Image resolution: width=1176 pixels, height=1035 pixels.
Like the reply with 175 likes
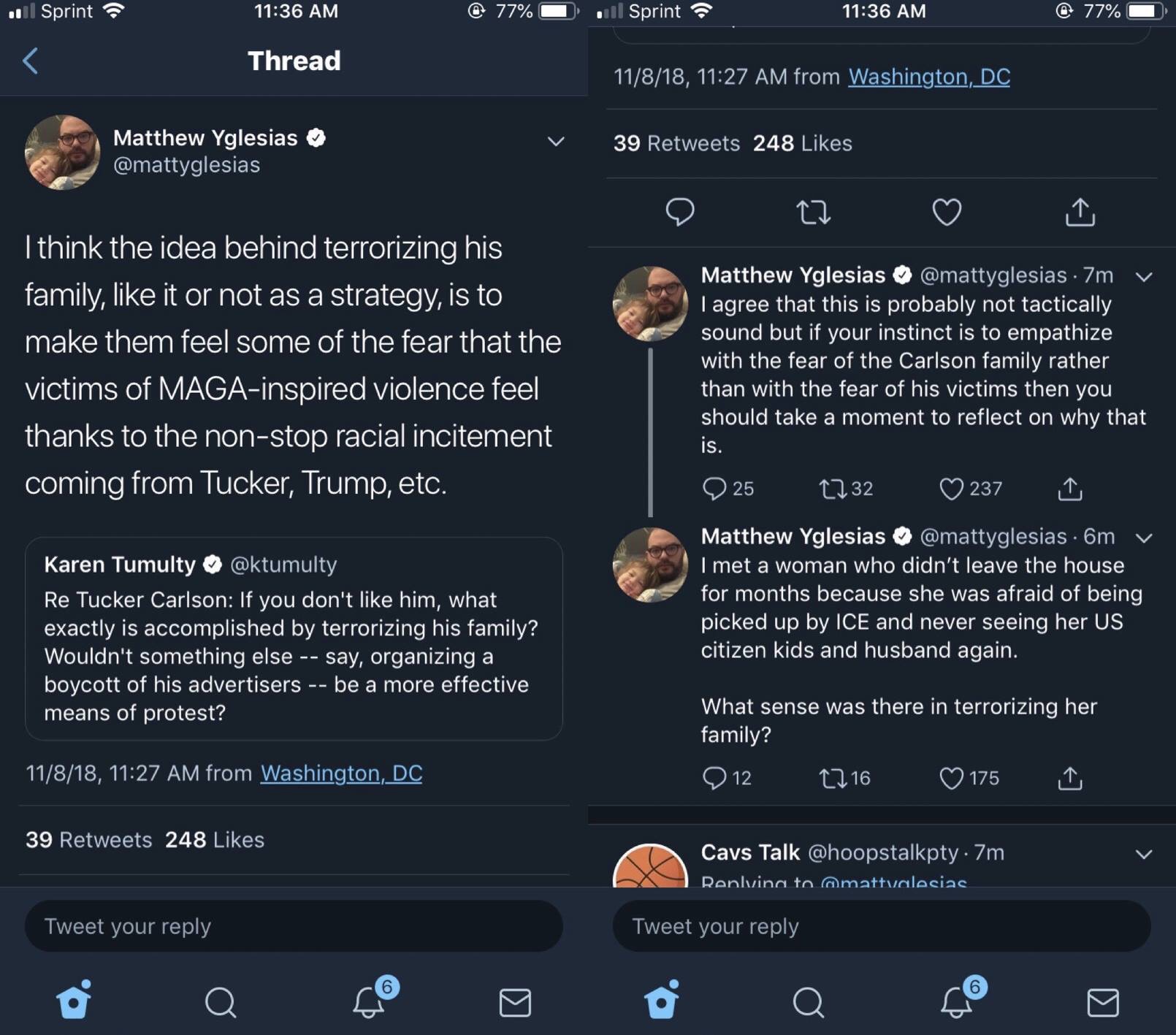tap(951, 778)
